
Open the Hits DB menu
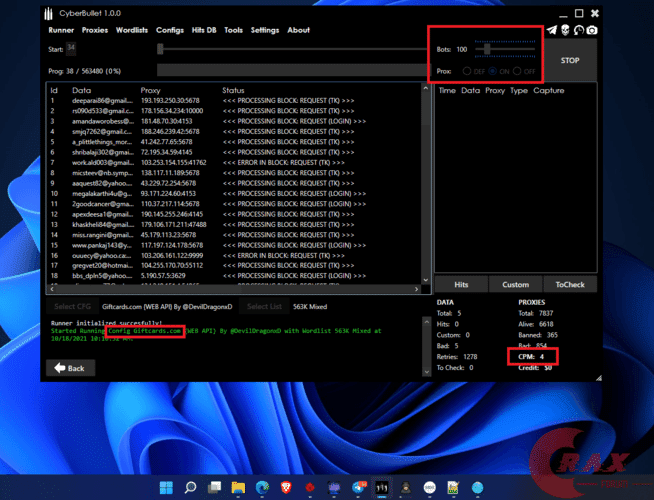point(204,30)
